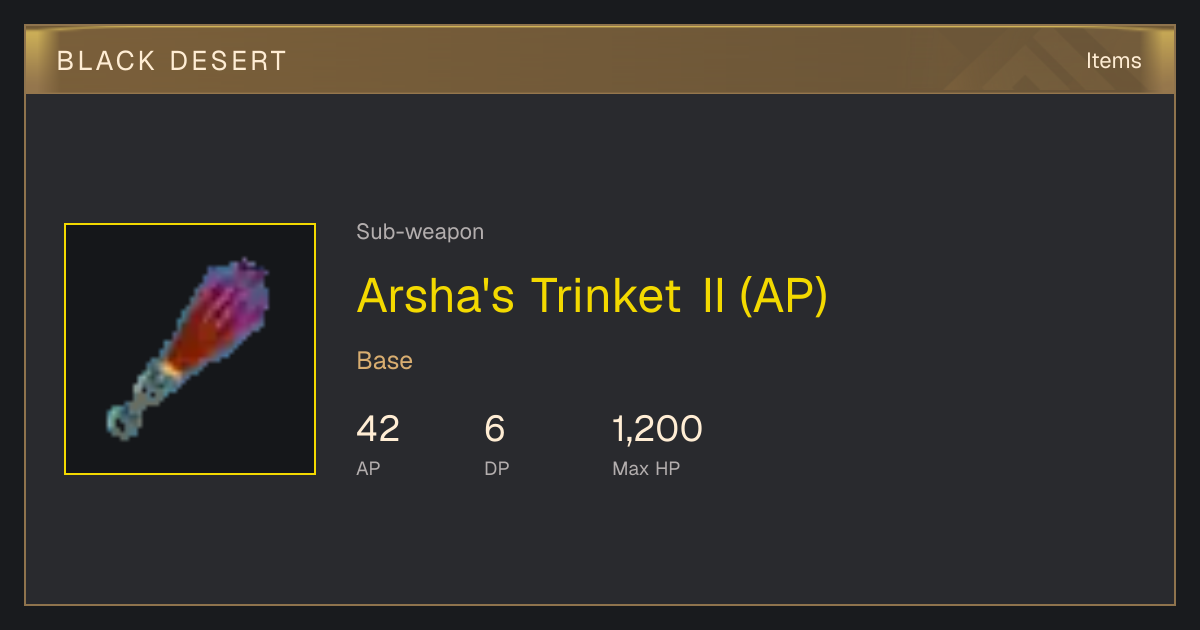Click the Base enhancement level text

click(385, 361)
